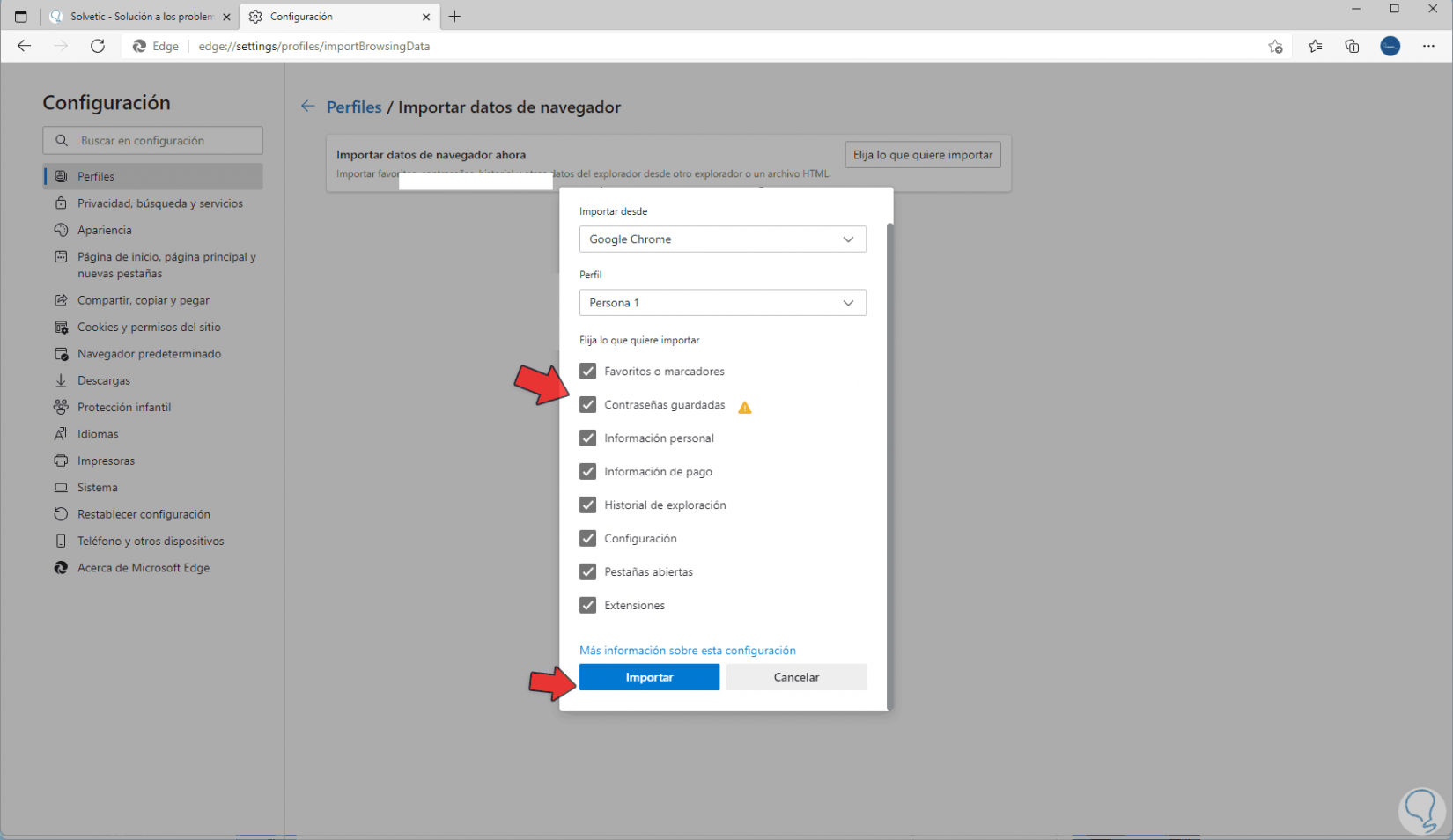Click the Impresoras printer icon

61,461
